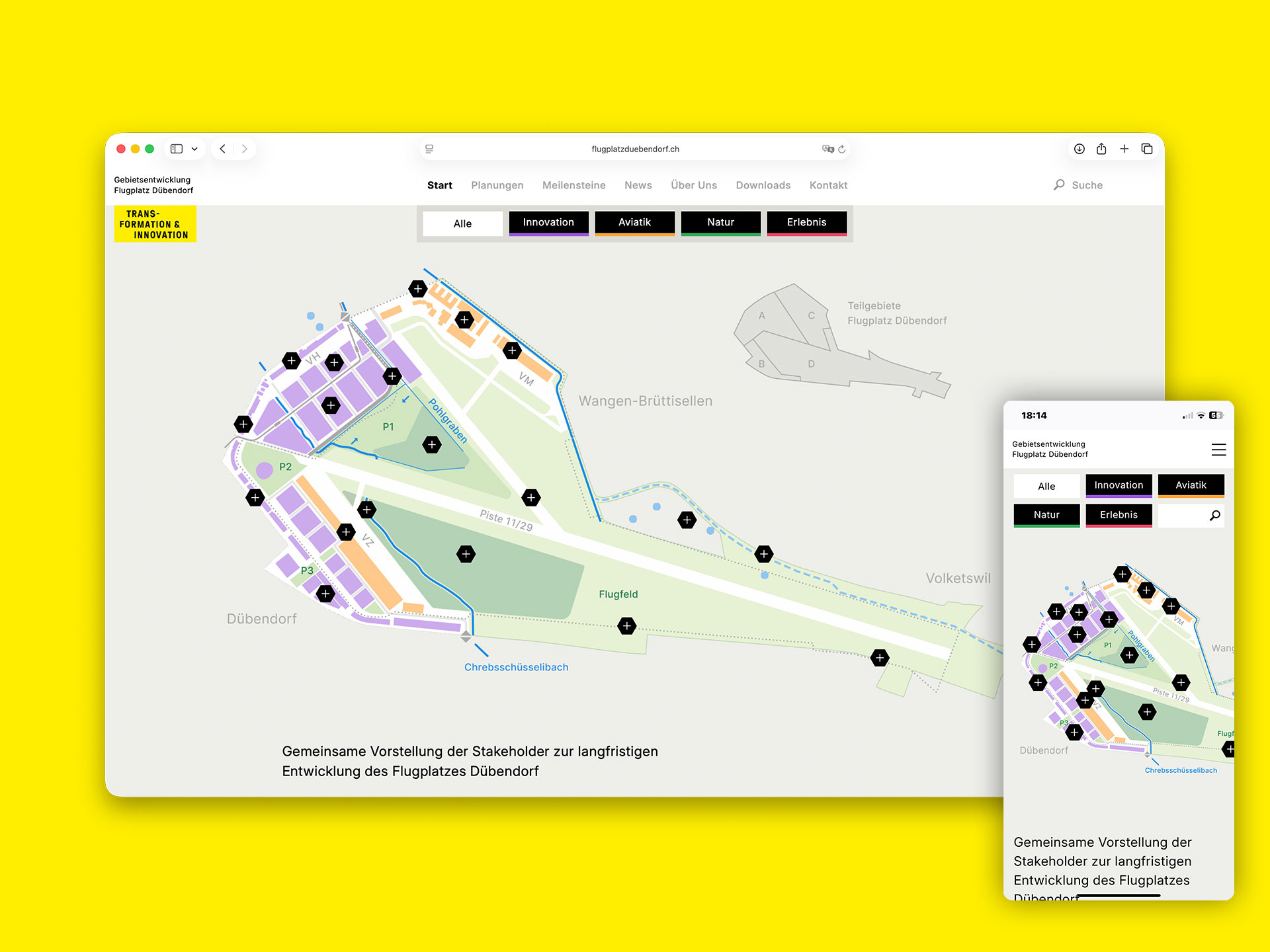
Task: Open the Planungen menu item
Action: pos(497,185)
